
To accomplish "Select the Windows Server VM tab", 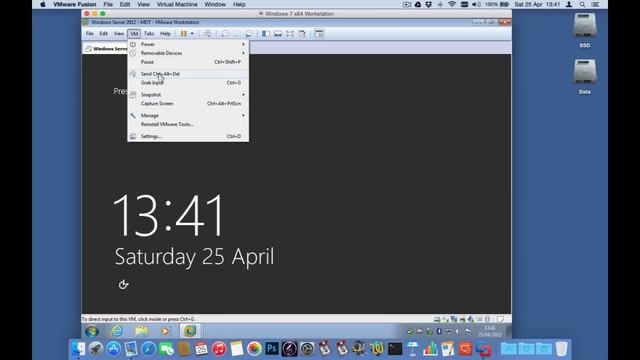I will [x=106, y=49].
